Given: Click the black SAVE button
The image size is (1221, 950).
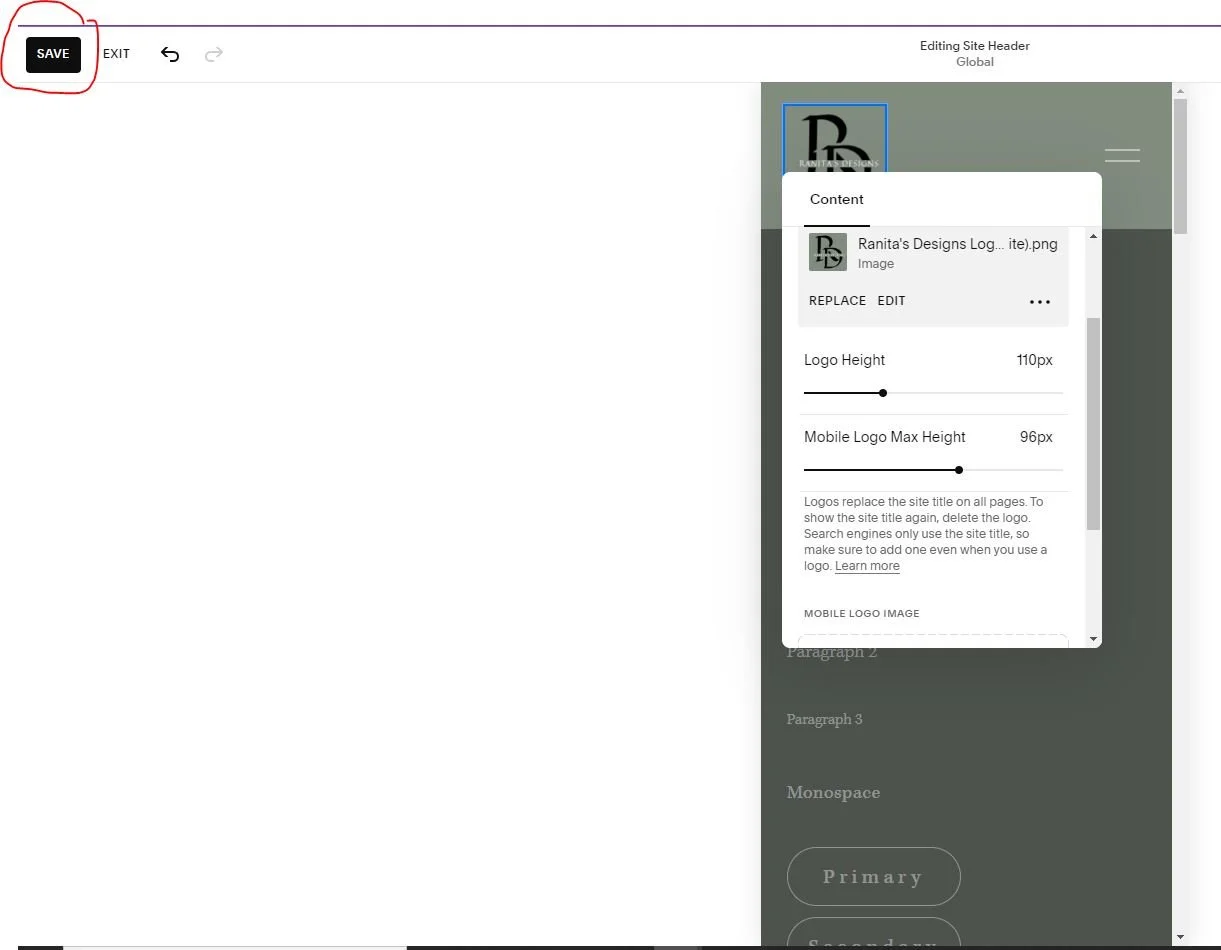Looking at the screenshot, I should pos(53,54).
